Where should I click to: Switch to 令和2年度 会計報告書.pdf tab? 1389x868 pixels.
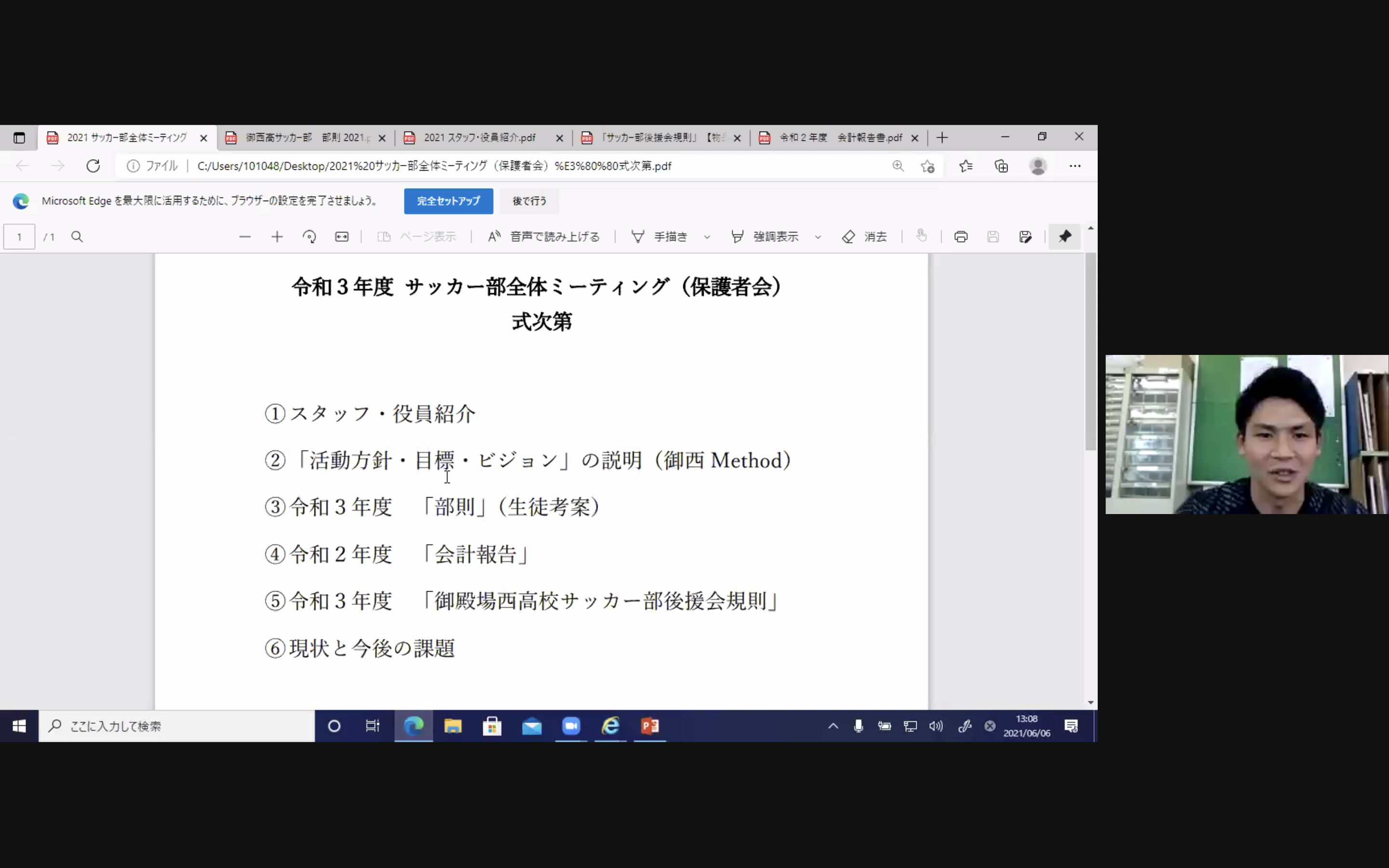[x=840, y=138]
